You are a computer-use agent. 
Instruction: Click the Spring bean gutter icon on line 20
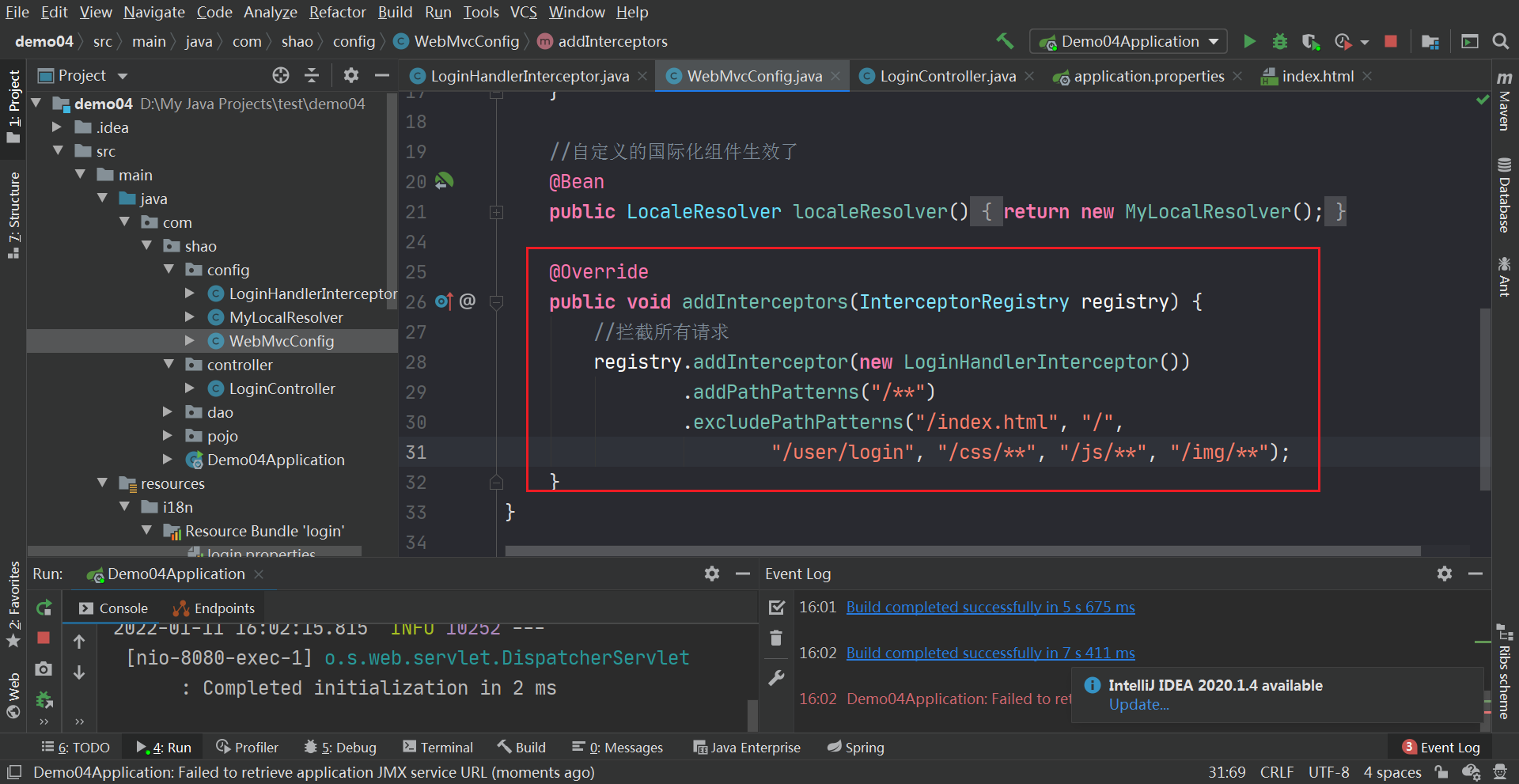click(x=445, y=181)
